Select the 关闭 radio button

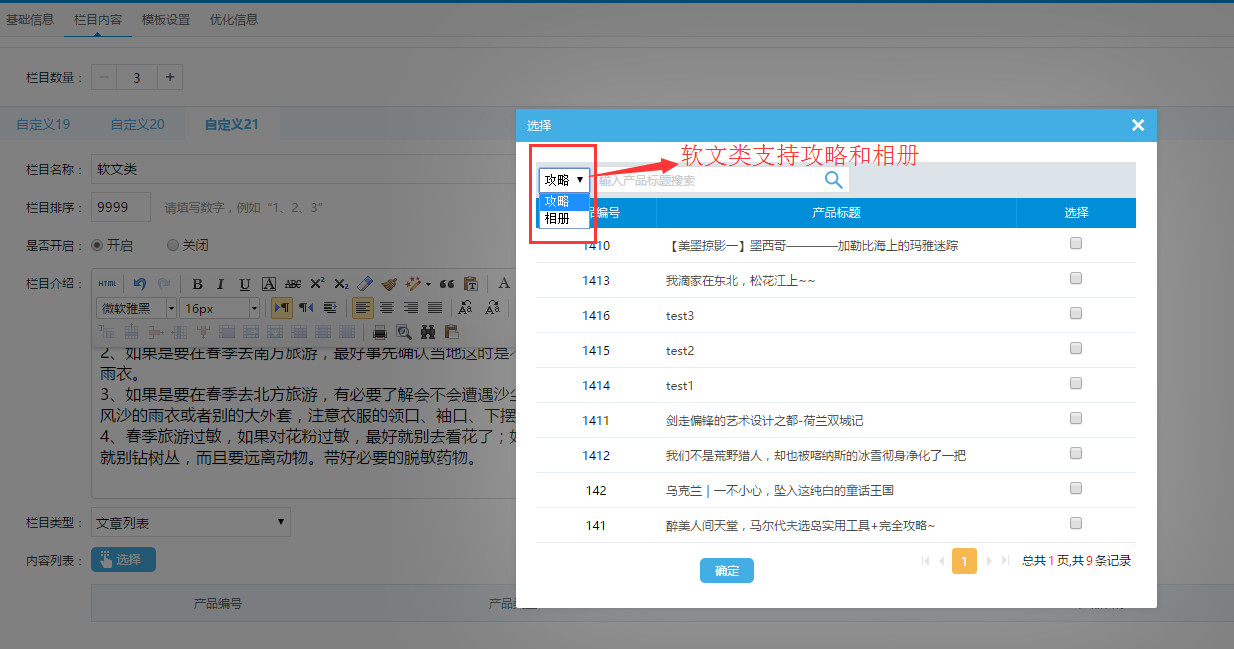coord(173,245)
